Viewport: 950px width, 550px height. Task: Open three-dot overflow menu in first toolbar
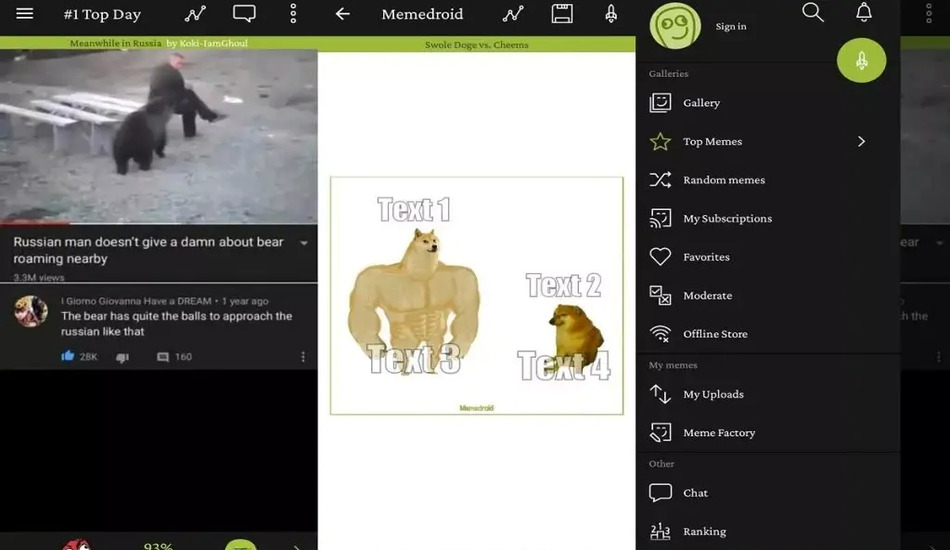click(x=293, y=14)
